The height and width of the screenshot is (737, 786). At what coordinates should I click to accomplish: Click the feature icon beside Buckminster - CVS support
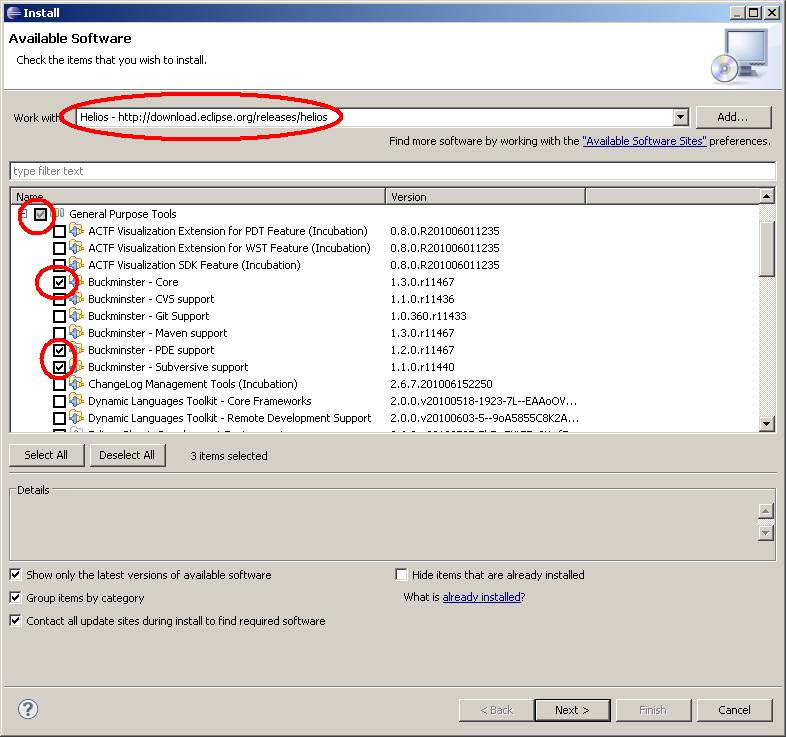tap(76, 299)
